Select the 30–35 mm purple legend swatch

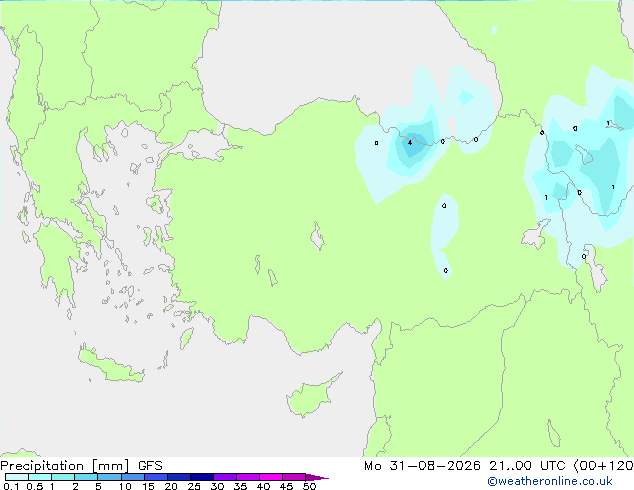(x=225, y=477)
